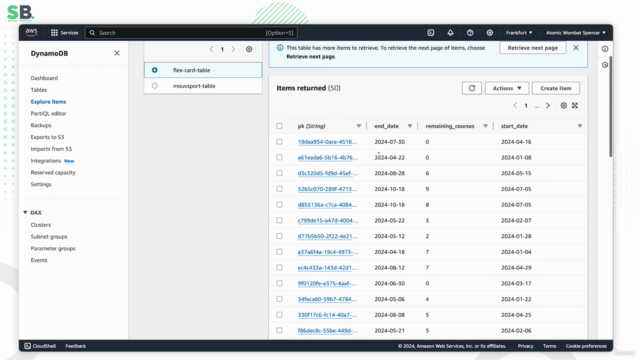The image size is (640, 360).
Task: Open DAX Subnet groups
Action: click(49, 237)
